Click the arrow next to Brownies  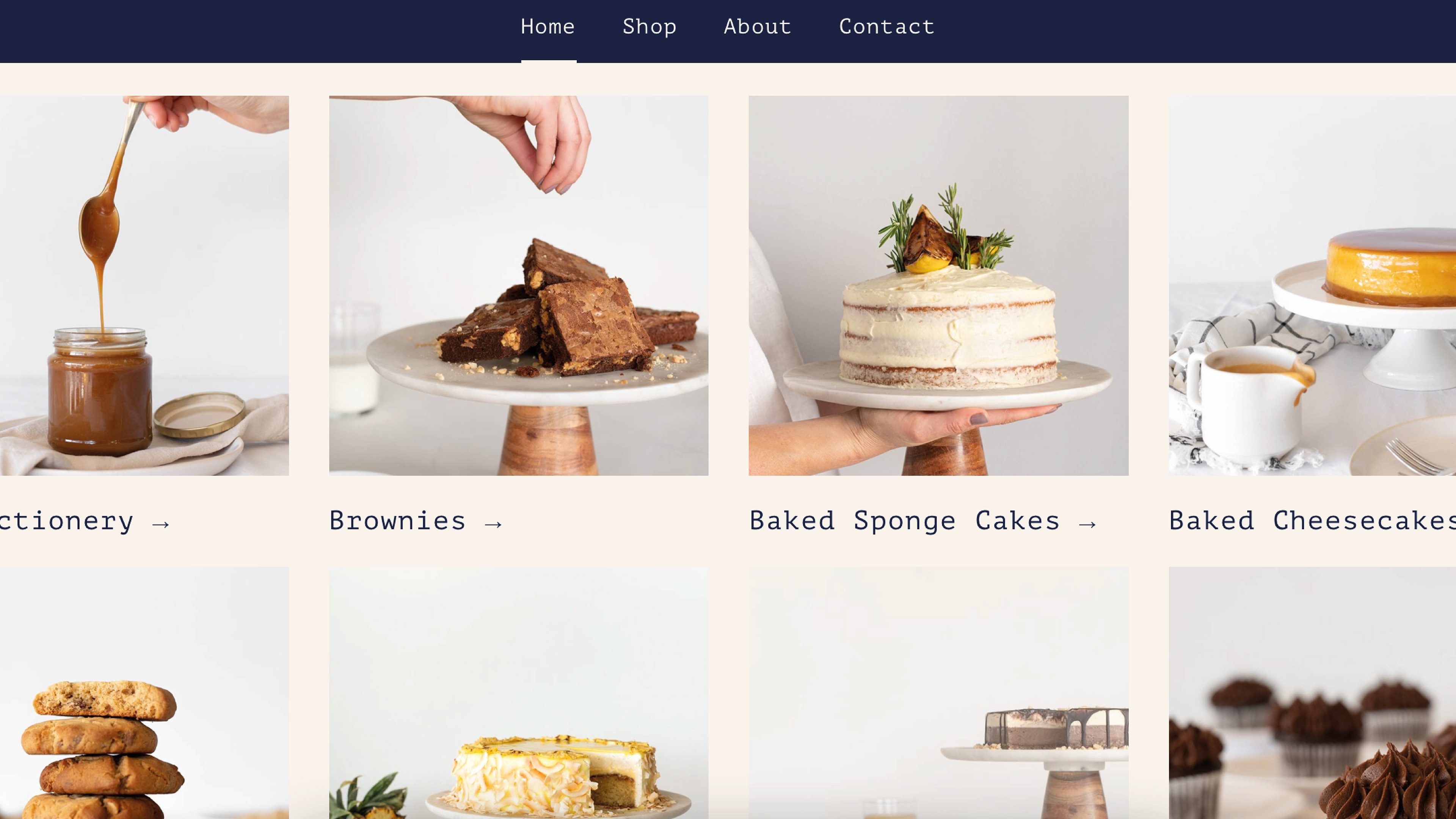tap(493, 524)
